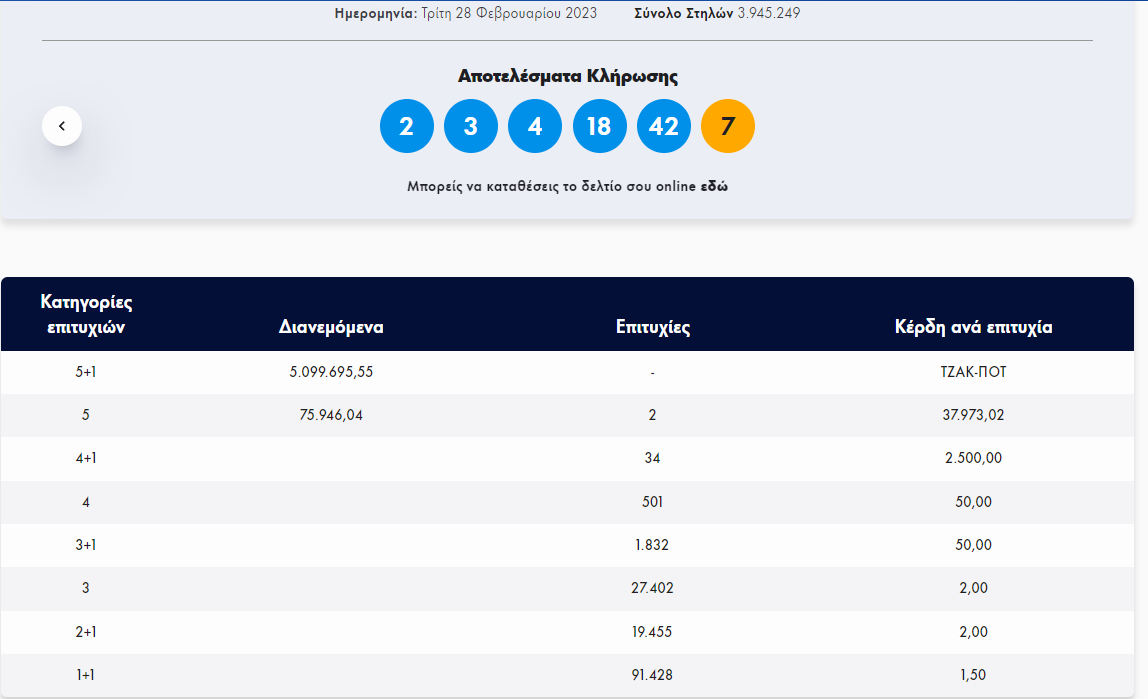Click the 'Κέρδη ανά επιτυχία' column header
This screenshot has height=699, width=1148.
pos(973,326)
